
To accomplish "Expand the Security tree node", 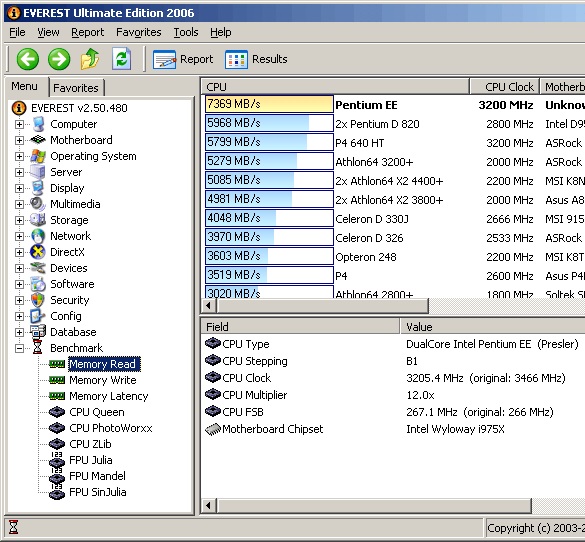I will pyautogui.click(x=19, y=300).
